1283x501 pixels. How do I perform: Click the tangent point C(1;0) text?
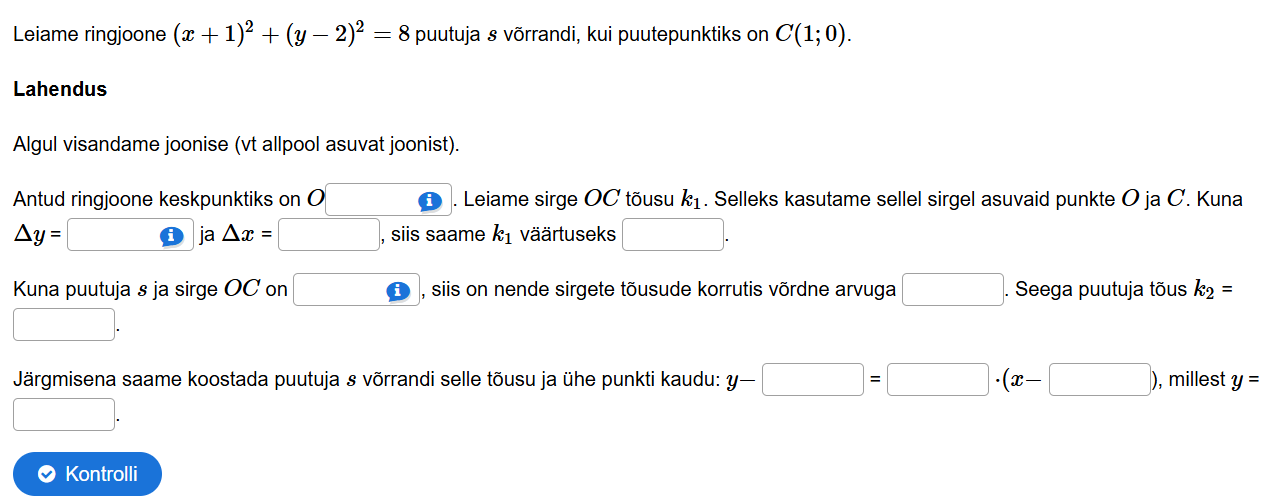click(814, 34)
